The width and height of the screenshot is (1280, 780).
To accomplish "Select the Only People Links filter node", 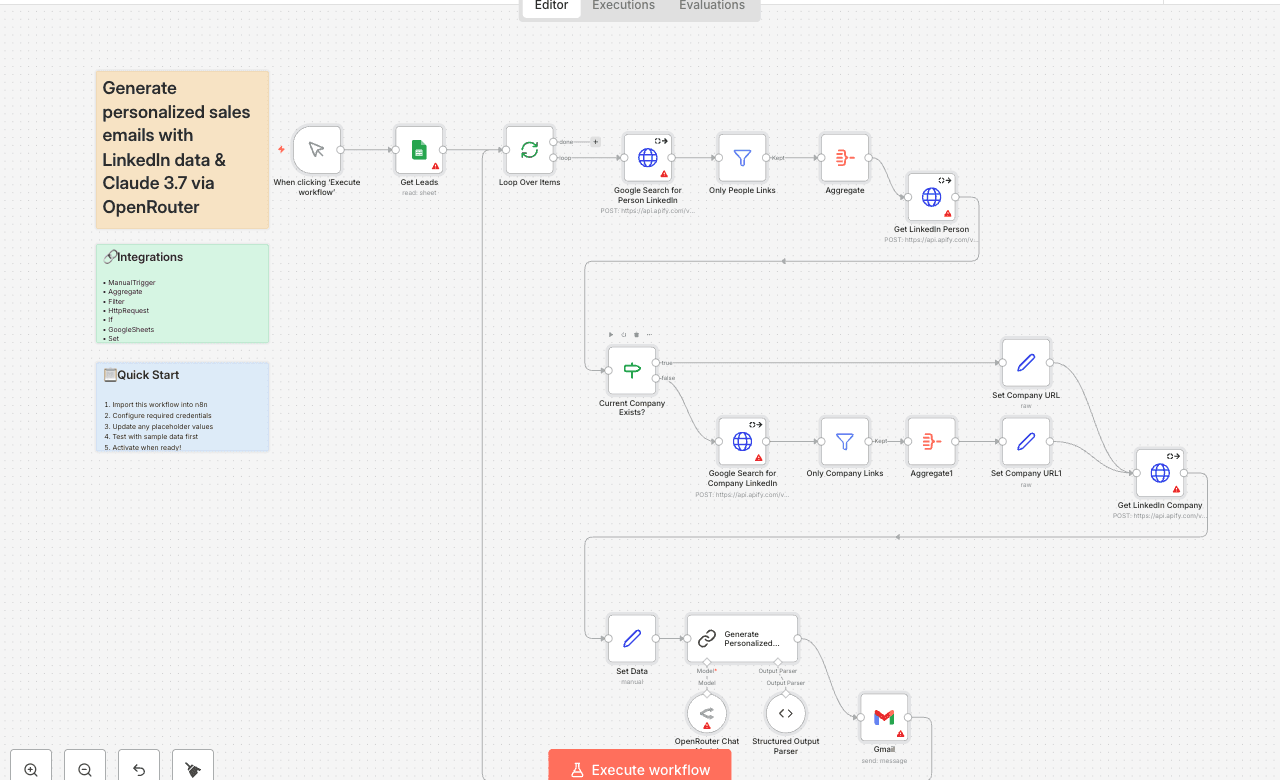I will click(741, 157).
